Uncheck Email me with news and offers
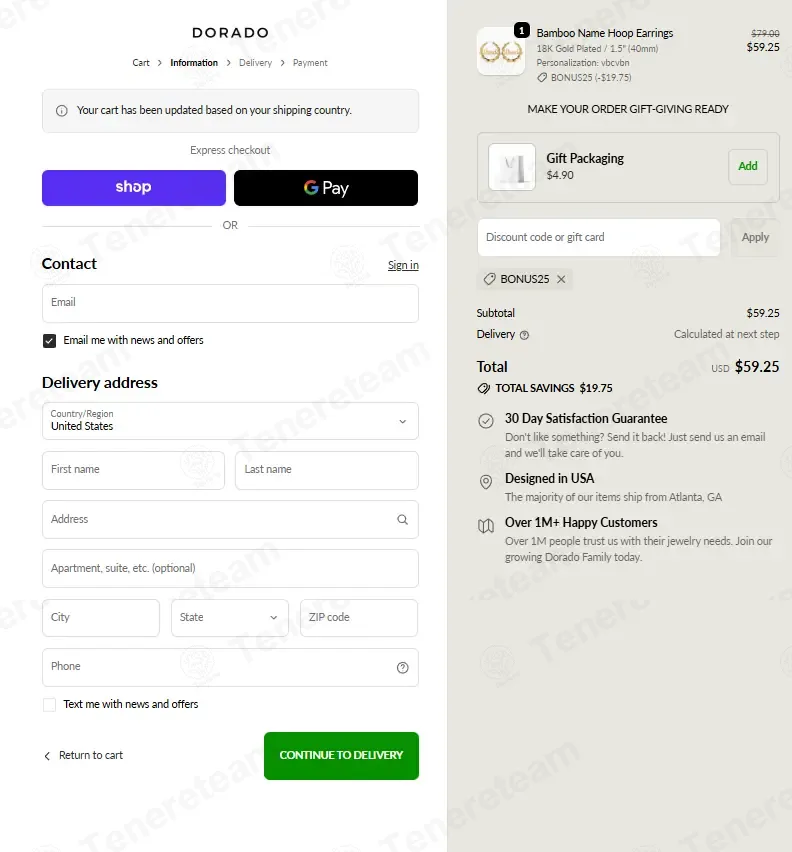The image size is (792, 852). pos(49,341)
